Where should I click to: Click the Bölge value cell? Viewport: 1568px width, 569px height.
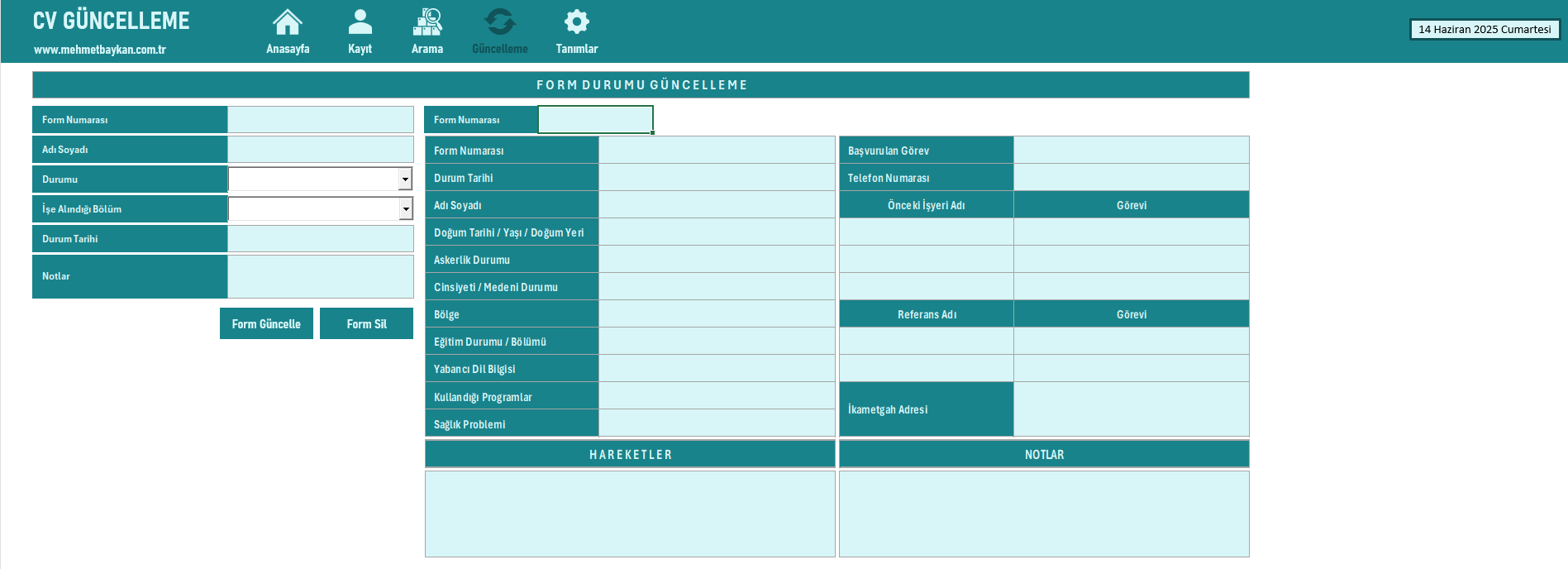pyautogui.click(x=717, y=314)
